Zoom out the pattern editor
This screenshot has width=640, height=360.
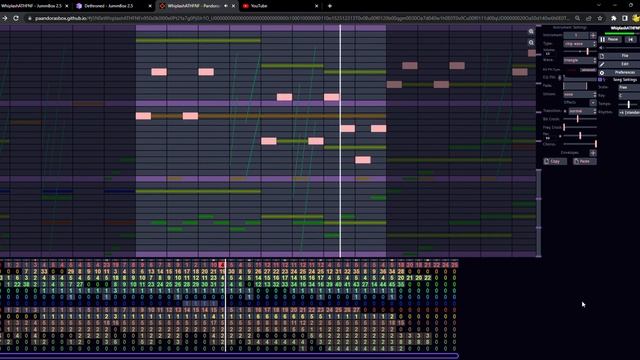[531, 42]
